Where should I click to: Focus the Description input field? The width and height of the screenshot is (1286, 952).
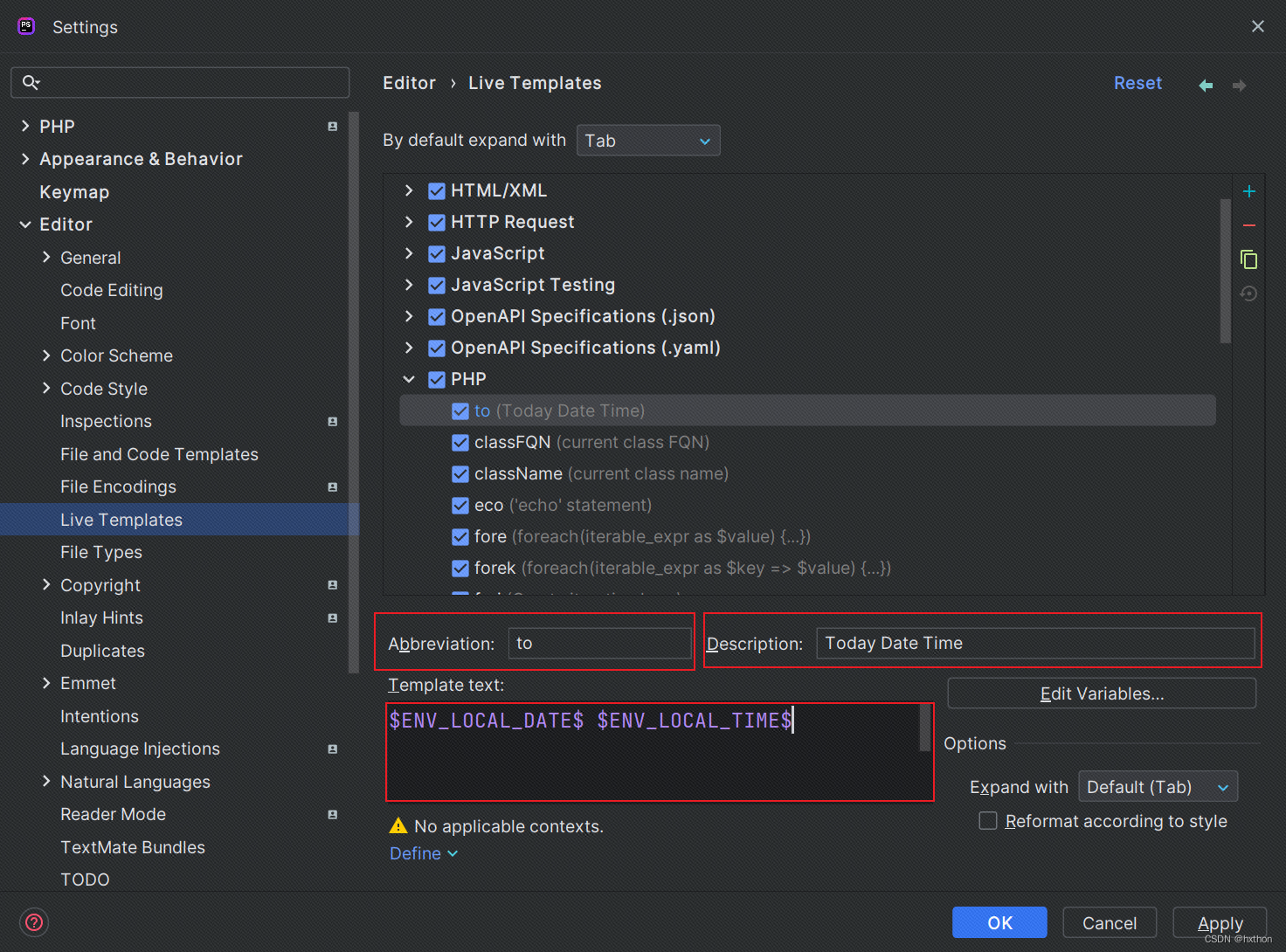(1035, 644)
